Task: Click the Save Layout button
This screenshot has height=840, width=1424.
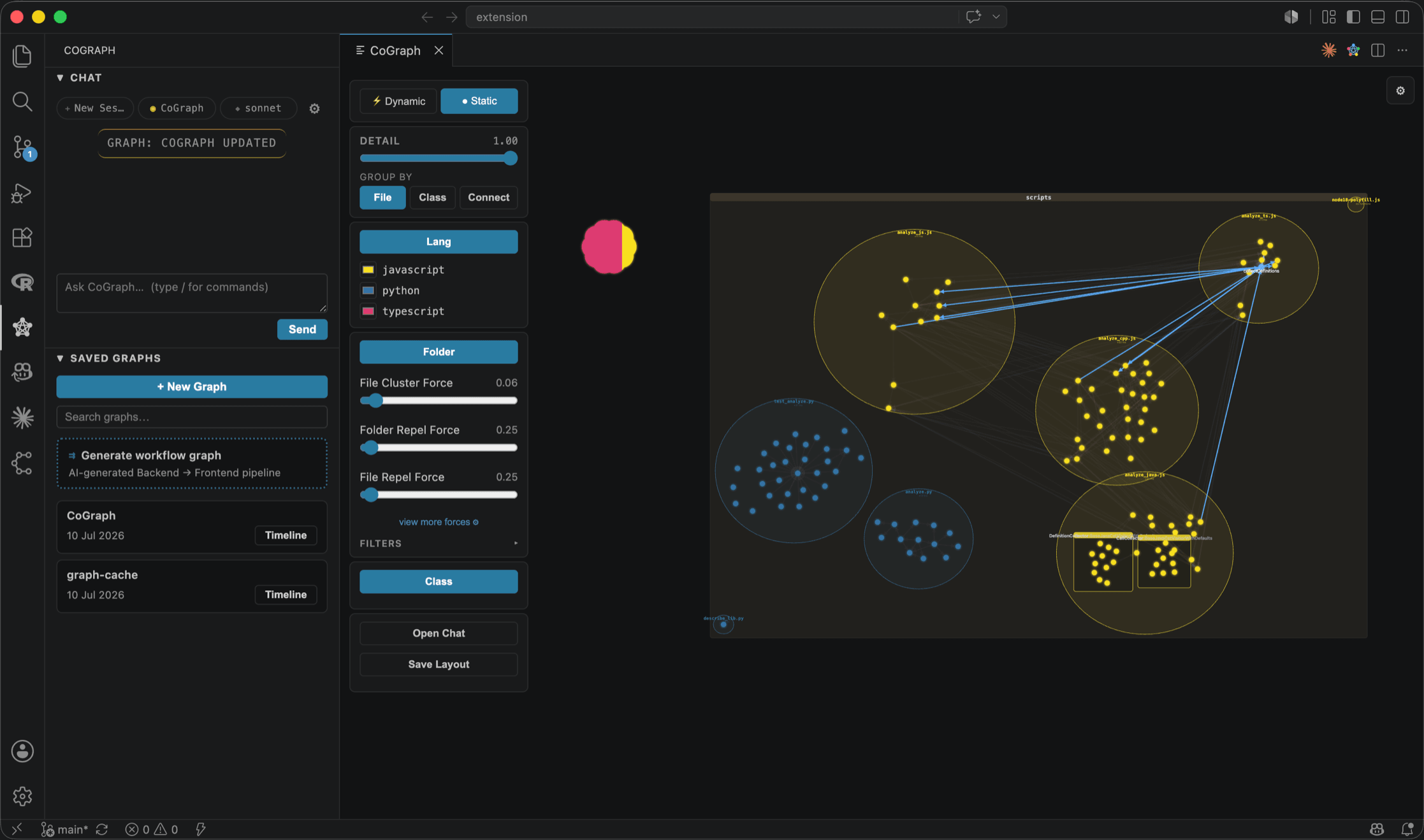Action: 439,664
